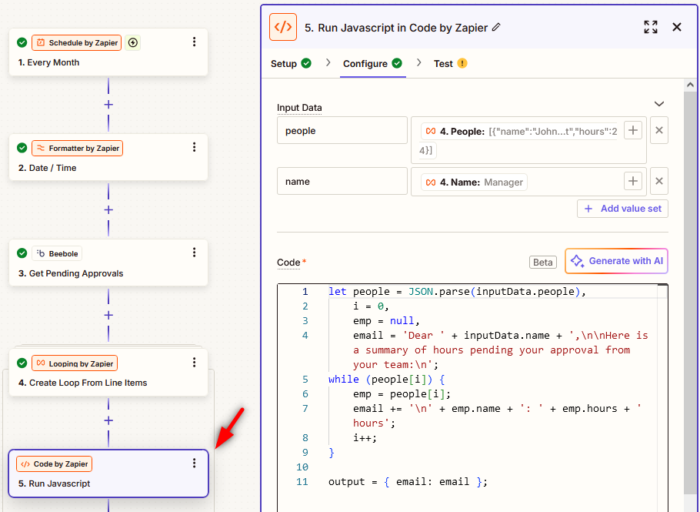Select 4. Create Loop From Line Items

click(x=108, y=372)
